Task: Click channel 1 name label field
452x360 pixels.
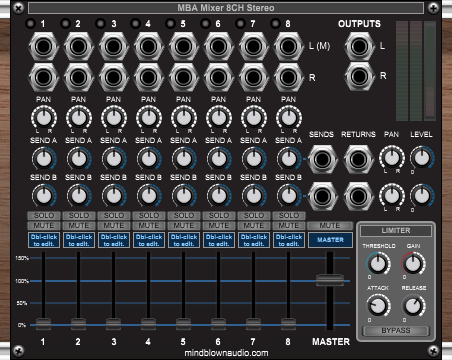Action: [x=44, y=240]
